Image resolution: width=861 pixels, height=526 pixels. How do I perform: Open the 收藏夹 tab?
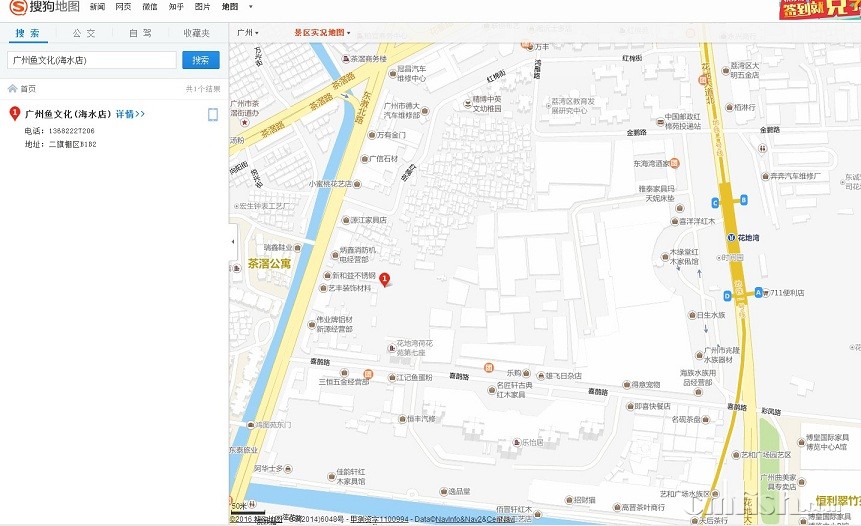tap(197, 33)
